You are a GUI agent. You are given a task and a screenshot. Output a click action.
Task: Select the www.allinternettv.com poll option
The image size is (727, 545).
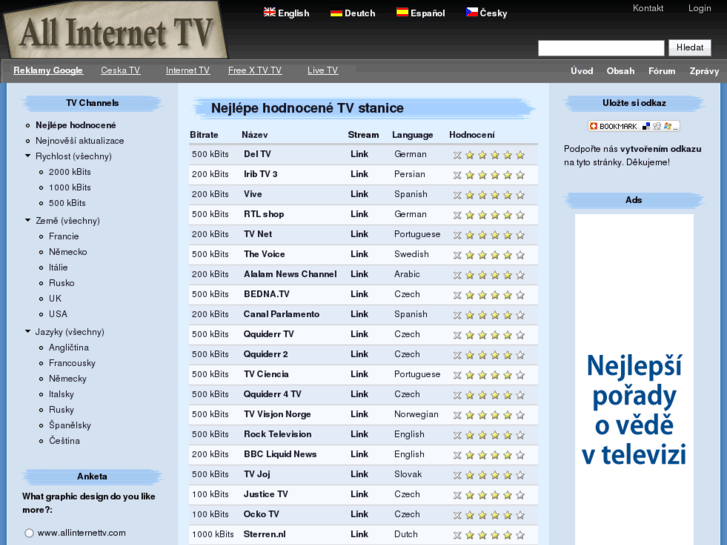tap(29, 533)
